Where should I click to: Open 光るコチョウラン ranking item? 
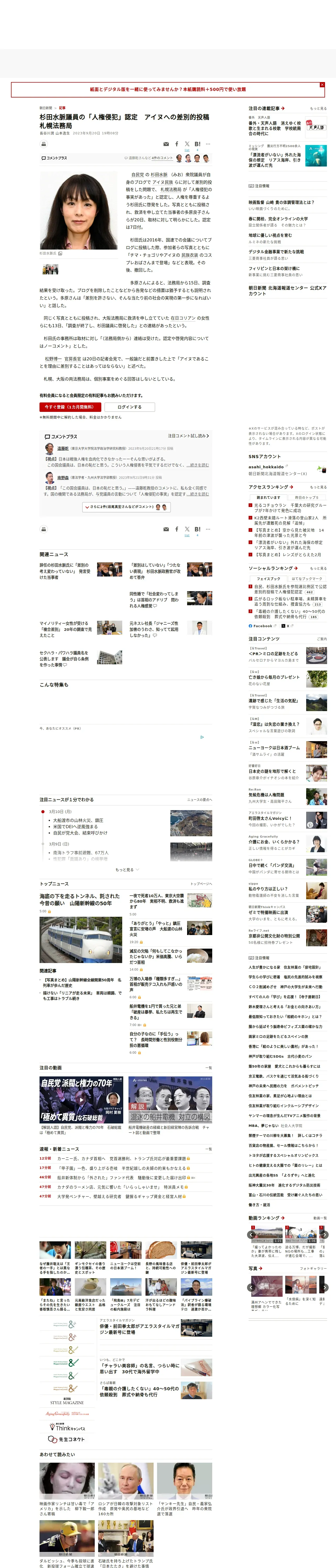290,508
